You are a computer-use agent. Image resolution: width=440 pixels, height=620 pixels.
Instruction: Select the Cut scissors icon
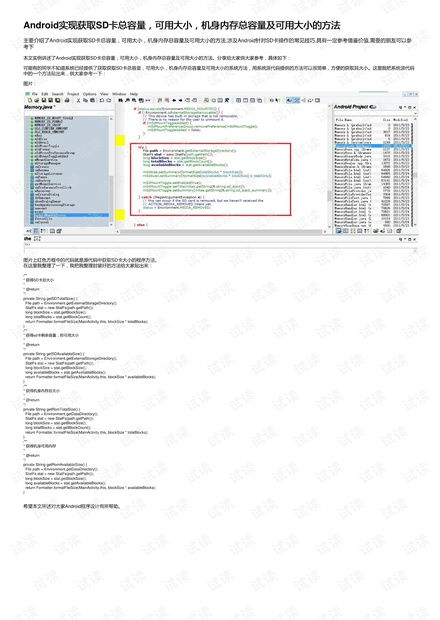click(78, 100)
